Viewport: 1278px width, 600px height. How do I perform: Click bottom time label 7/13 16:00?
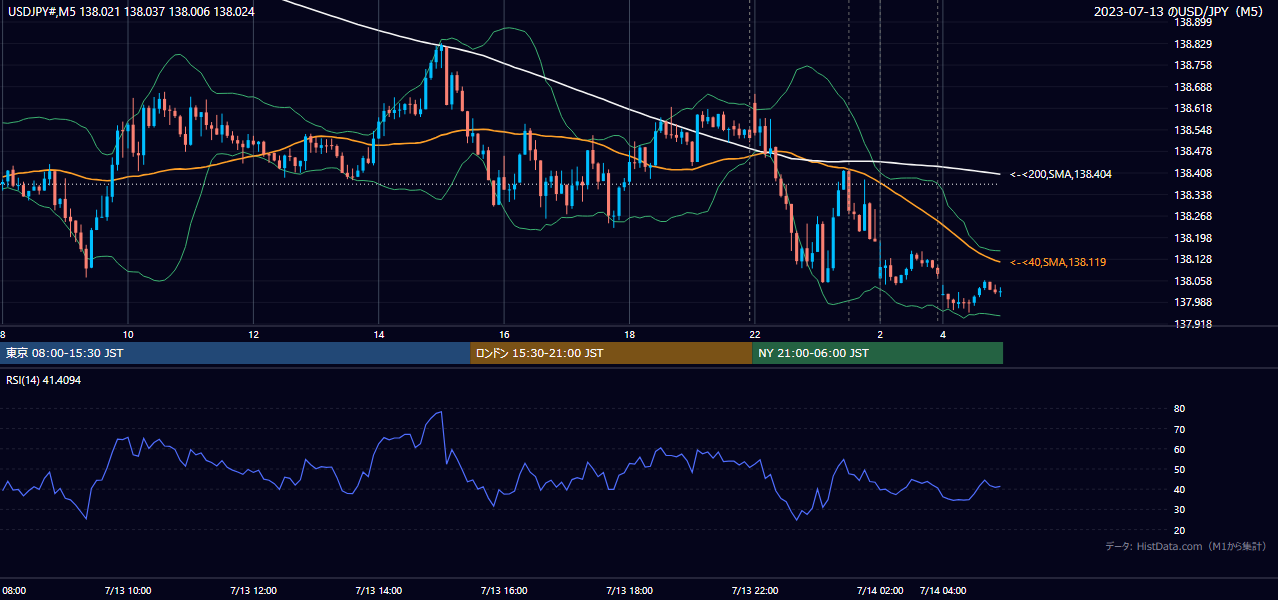(x=504, y=590)
